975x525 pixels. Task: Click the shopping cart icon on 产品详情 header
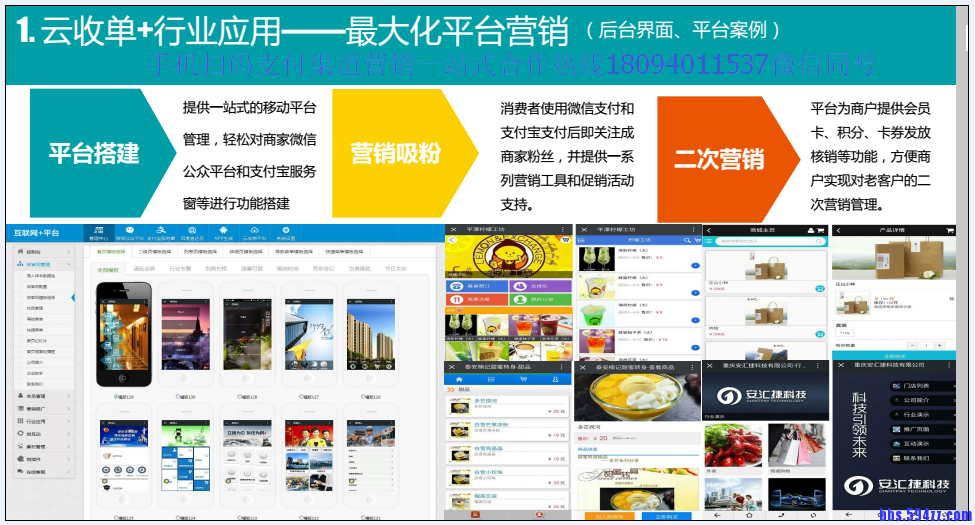(950, 231)
